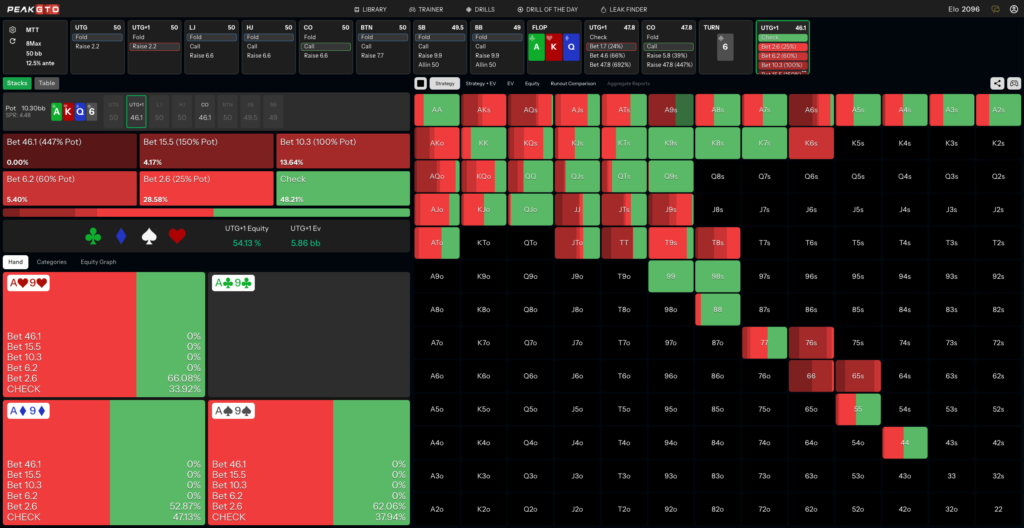Screen dimensions: 1024x528
Task: Open the chat feedback icon beside Elo
Action: tap(995, 9)
